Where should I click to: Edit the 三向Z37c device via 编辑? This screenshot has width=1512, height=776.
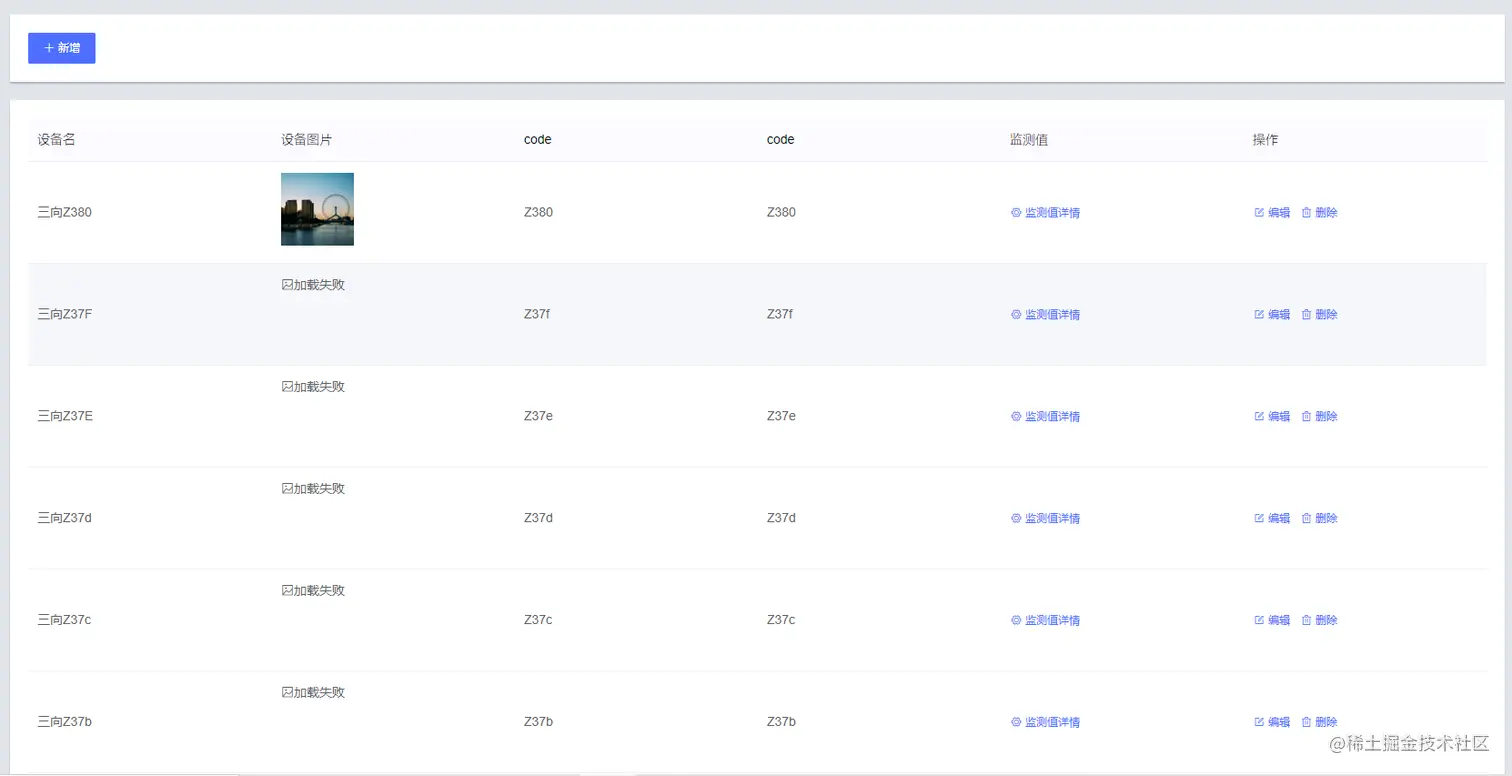click(x=1272, y=621)
